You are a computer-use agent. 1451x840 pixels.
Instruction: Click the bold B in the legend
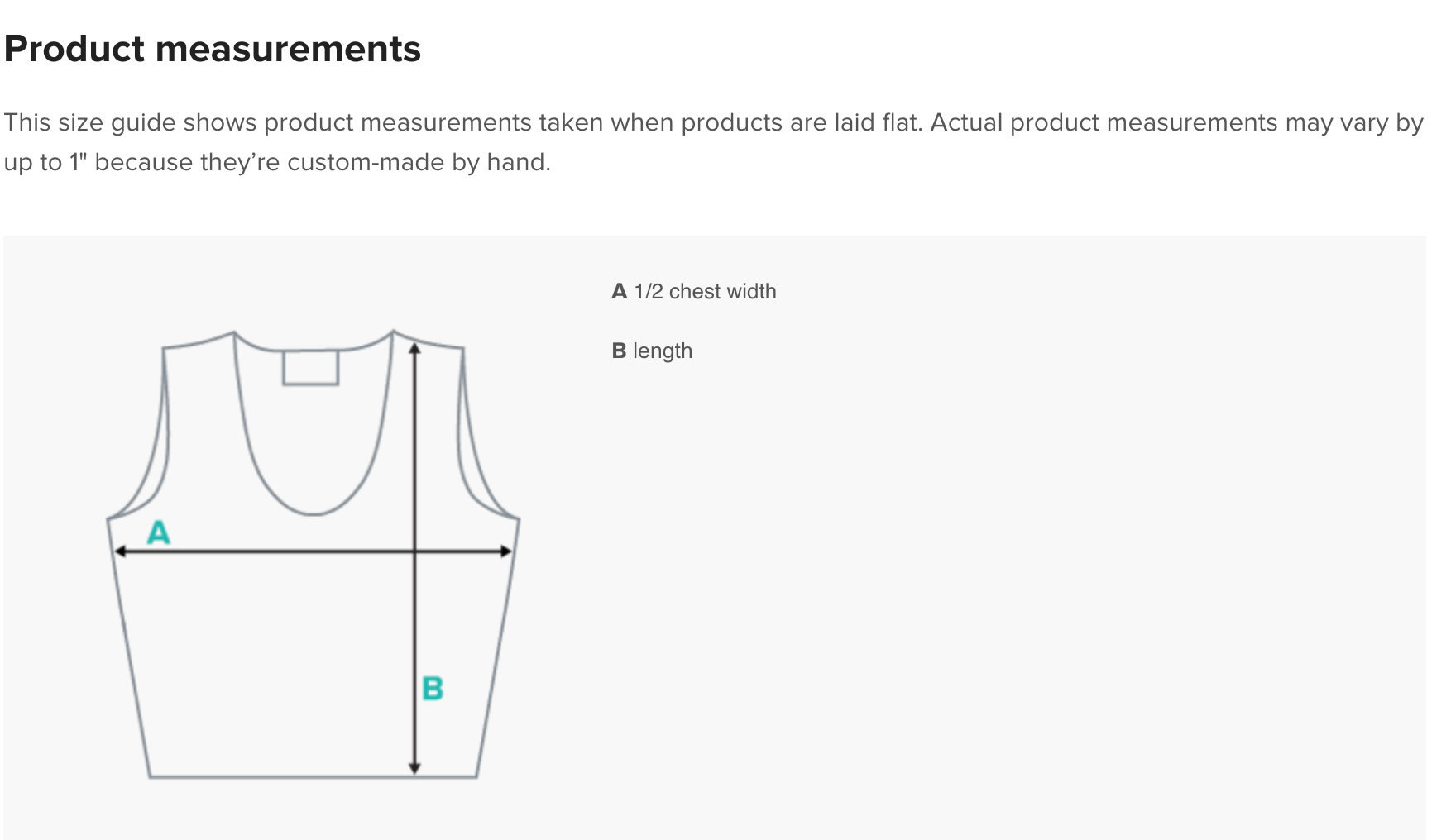[619, 351]
